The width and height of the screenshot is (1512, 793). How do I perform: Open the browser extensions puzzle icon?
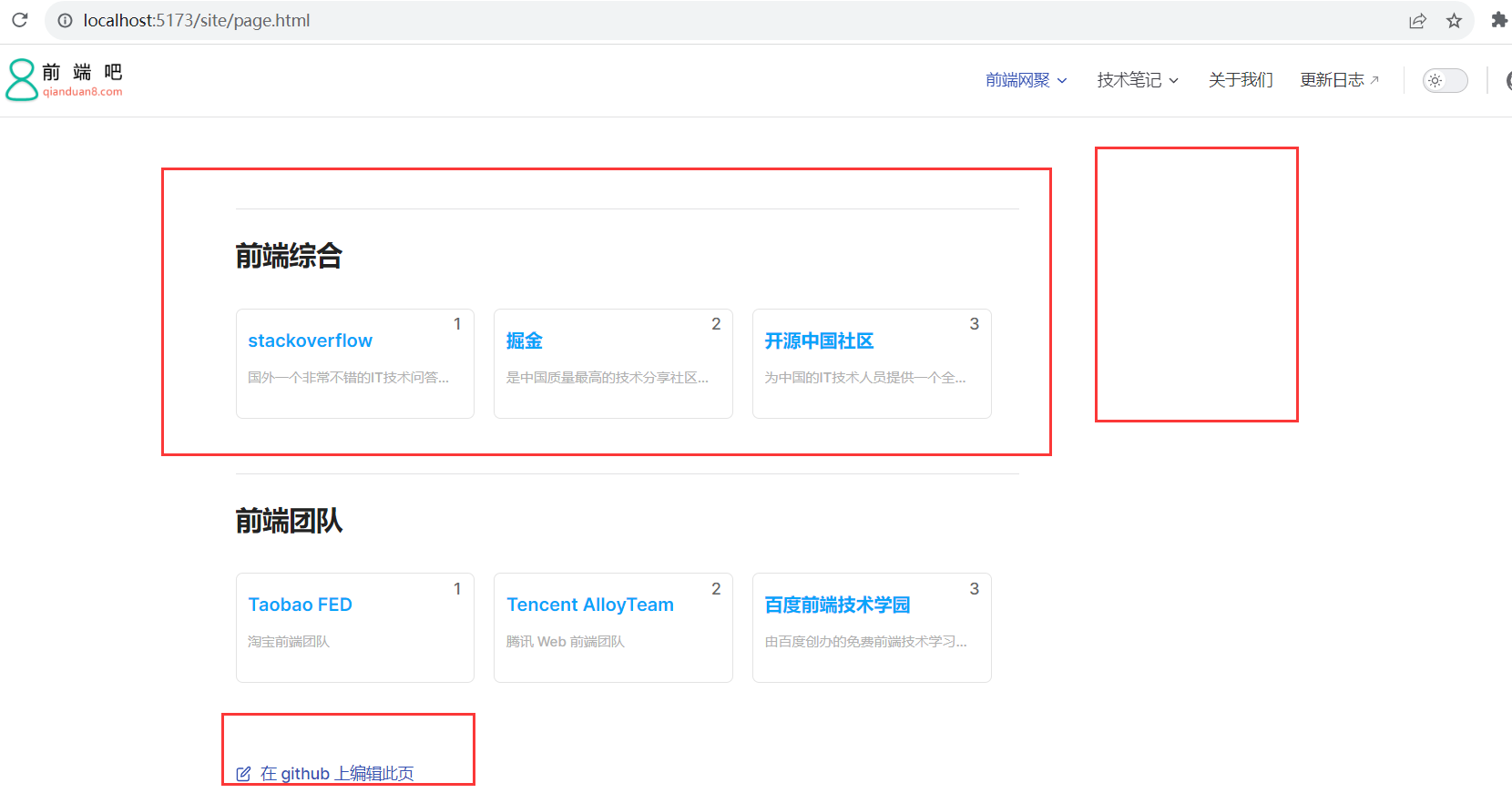click(1498, 20)
